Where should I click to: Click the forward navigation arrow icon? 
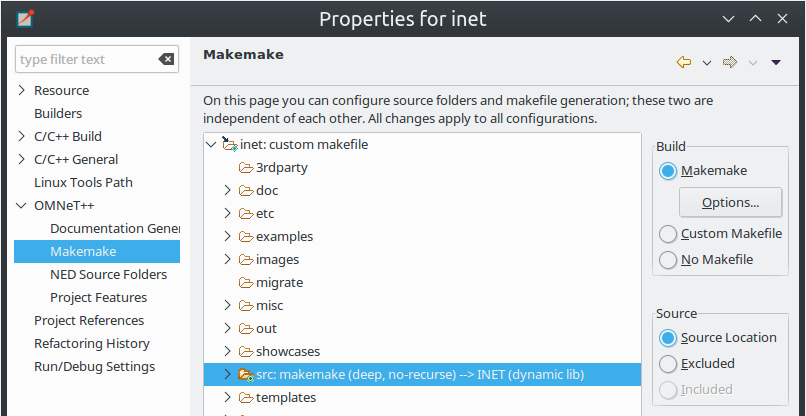click(730, 62)
